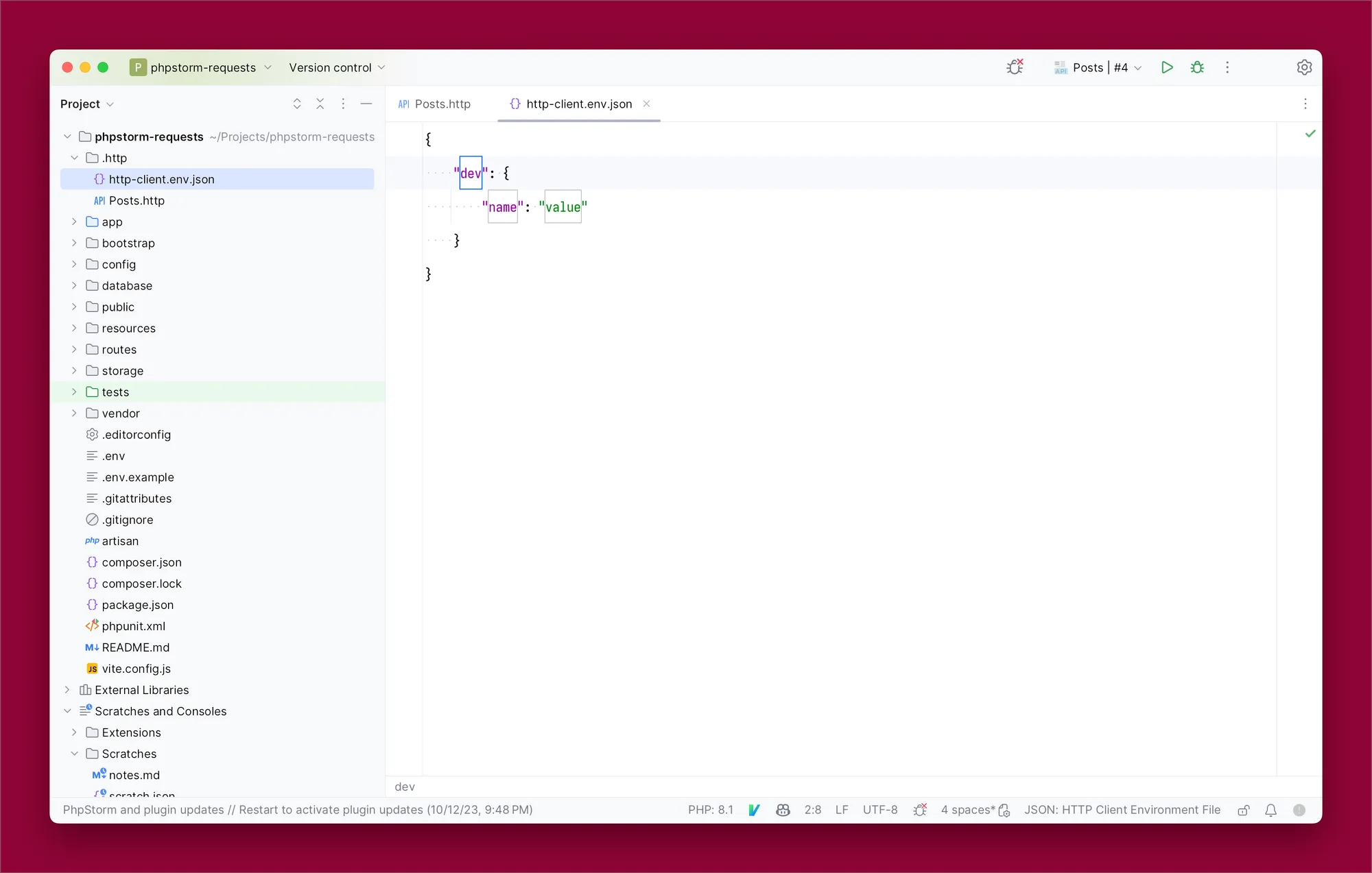Screen dimensions: 1372x873
Task: Expand the vendor folder
Action: 74,413
